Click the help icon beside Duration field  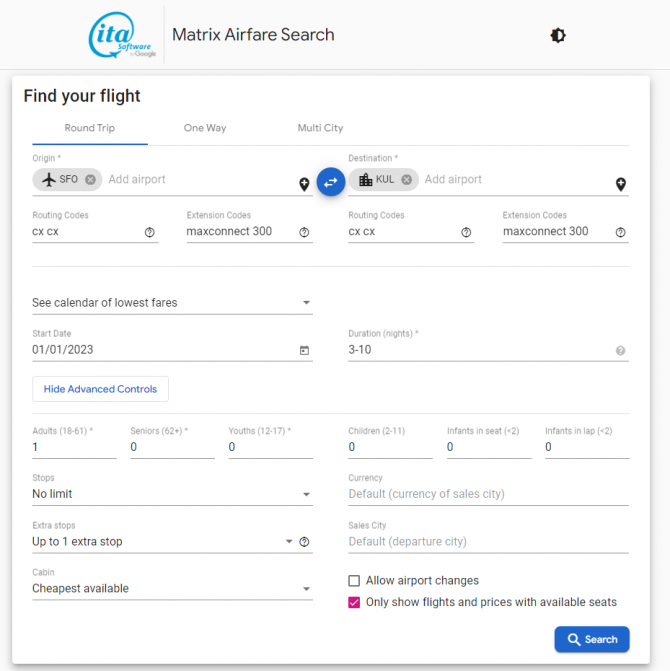[x=620, y=351]
